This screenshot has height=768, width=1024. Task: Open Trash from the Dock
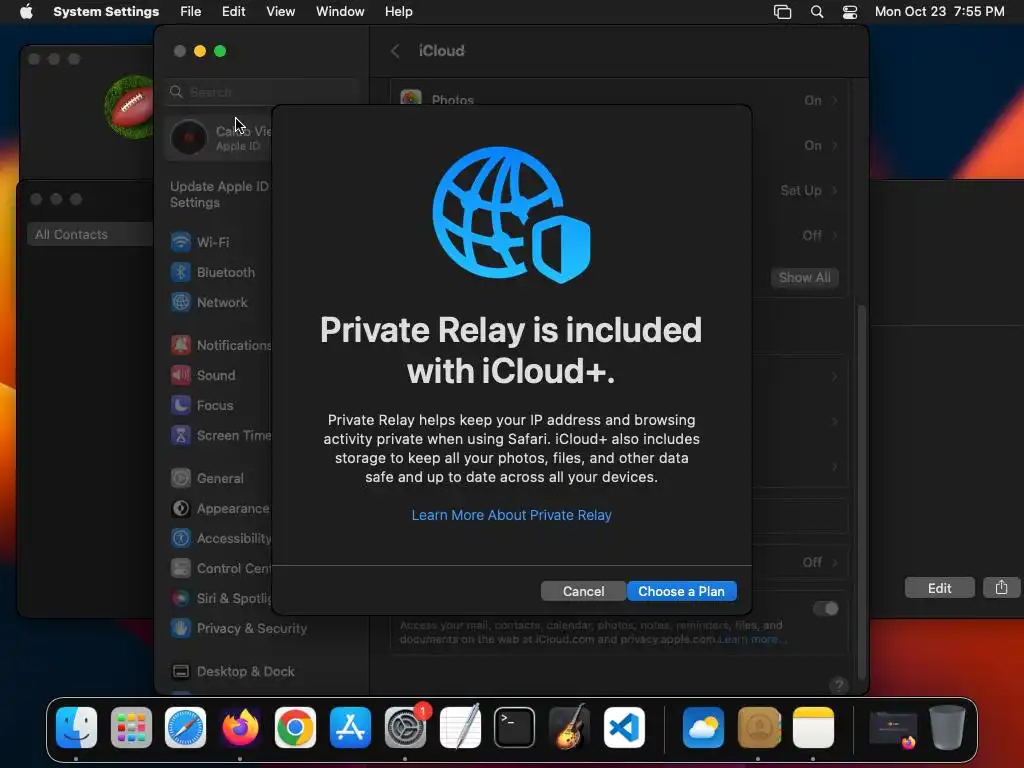coord(948,727)
